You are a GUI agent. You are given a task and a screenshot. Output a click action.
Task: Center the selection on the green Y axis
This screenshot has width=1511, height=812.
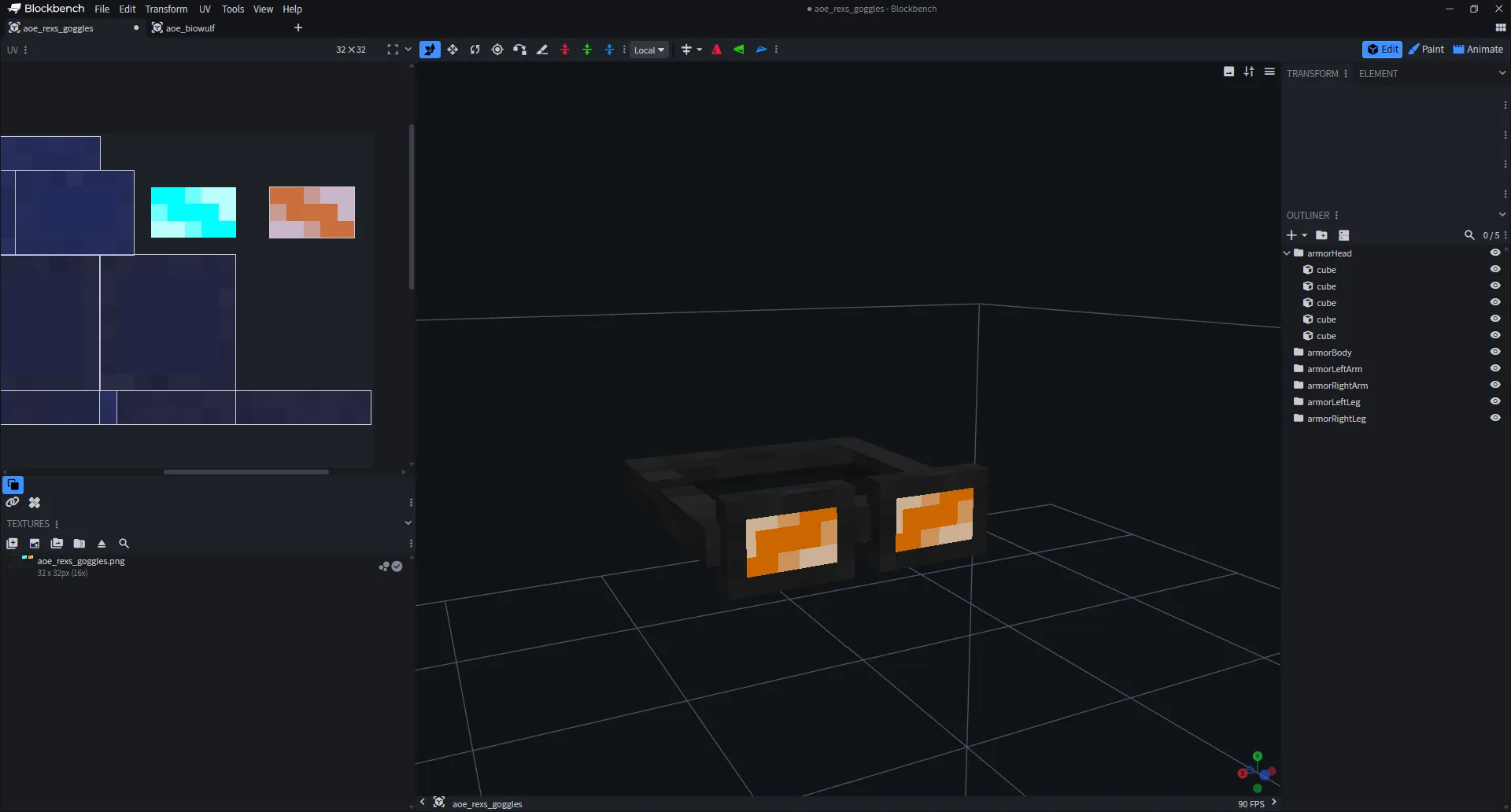click(x=587, y=50)
